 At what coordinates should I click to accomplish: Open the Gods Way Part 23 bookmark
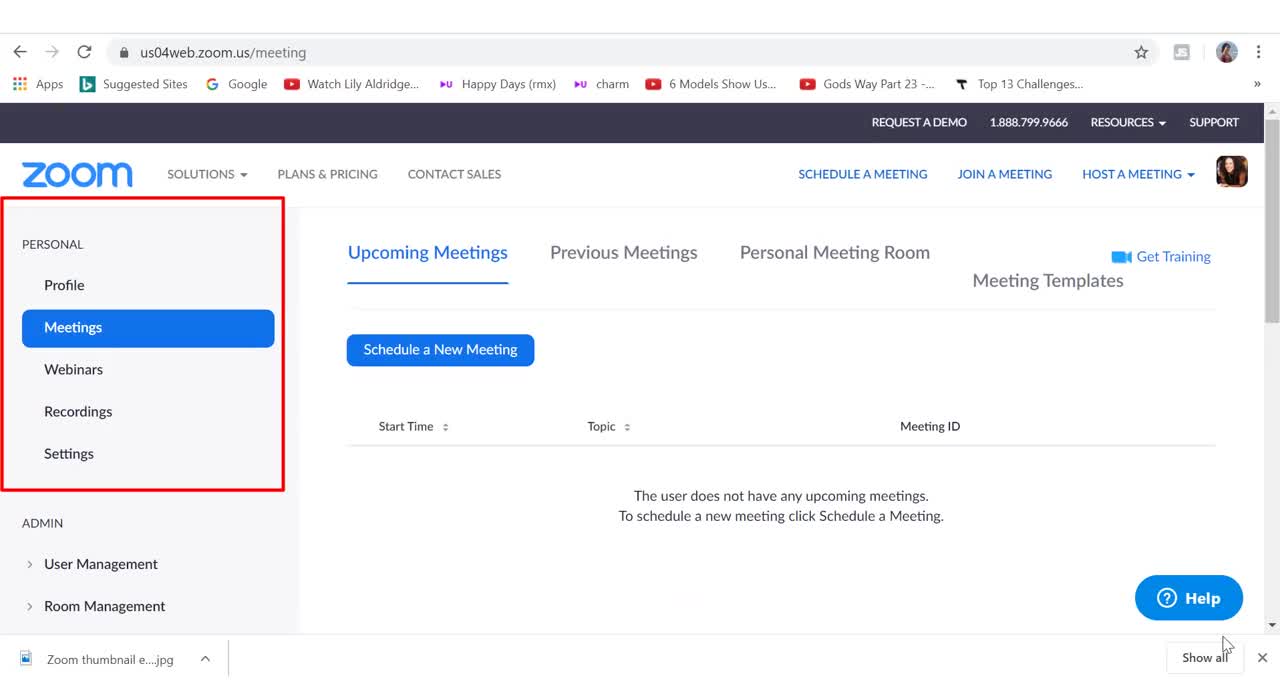click(868, 84)
